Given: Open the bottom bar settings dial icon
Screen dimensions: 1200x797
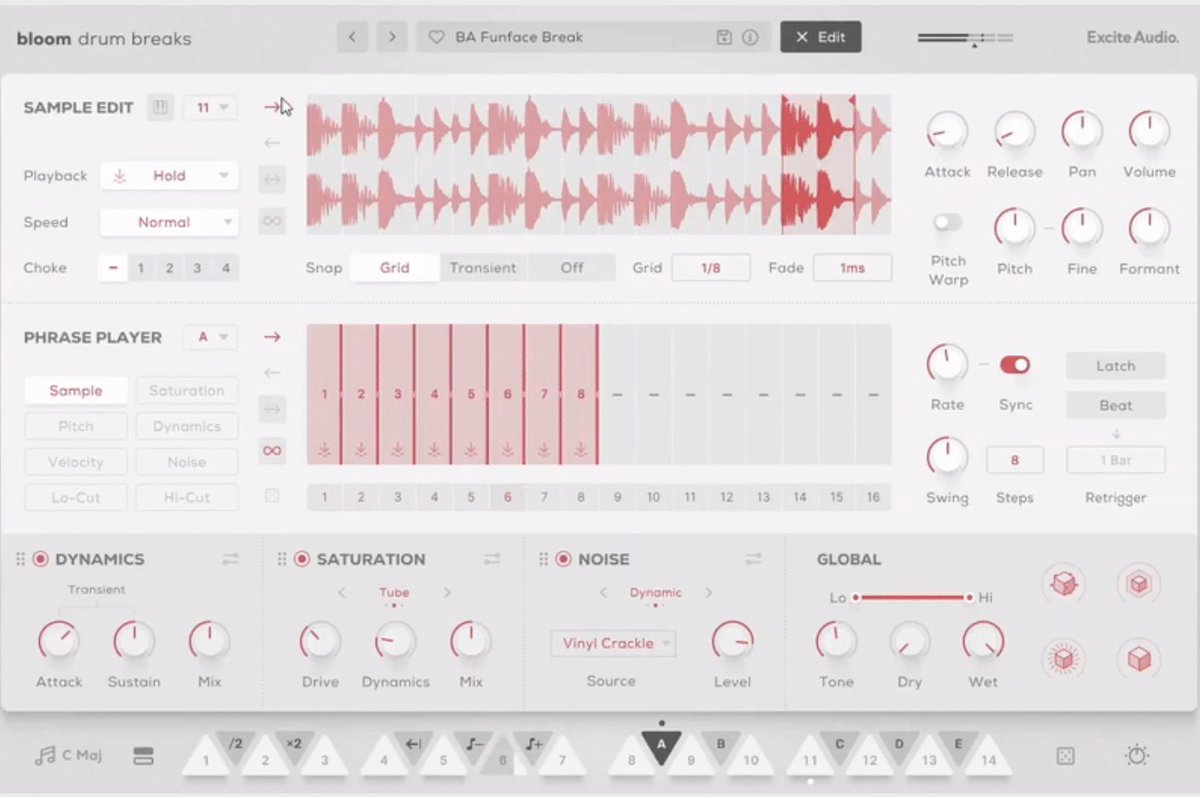Looking at the screenshot, I should (1136, 756).
